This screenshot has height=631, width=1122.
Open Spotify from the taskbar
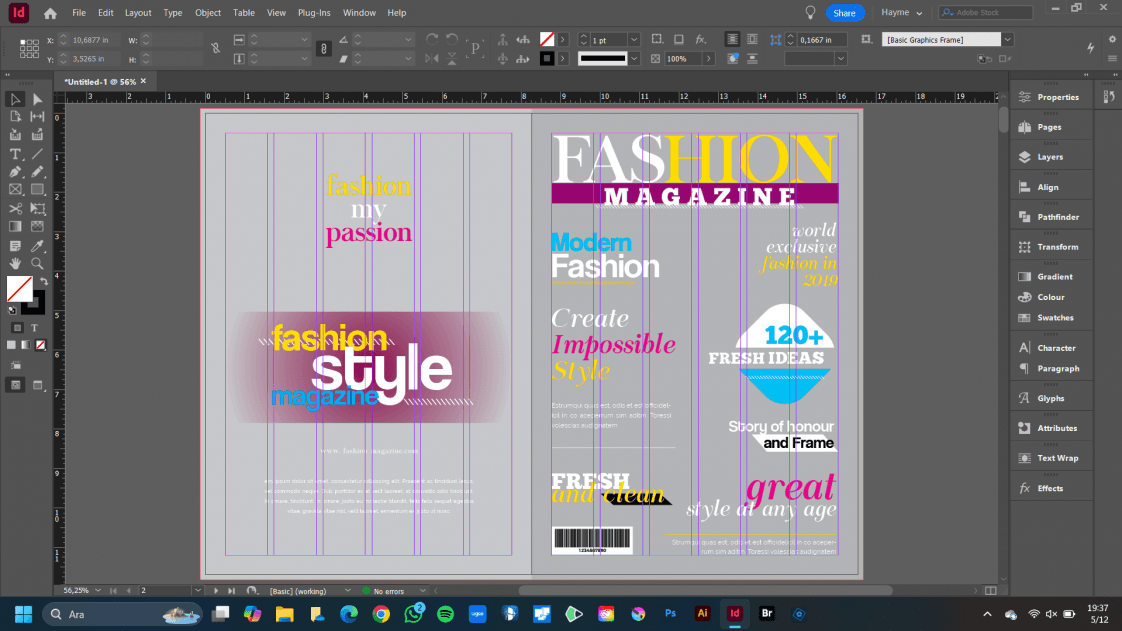point(445,614)
